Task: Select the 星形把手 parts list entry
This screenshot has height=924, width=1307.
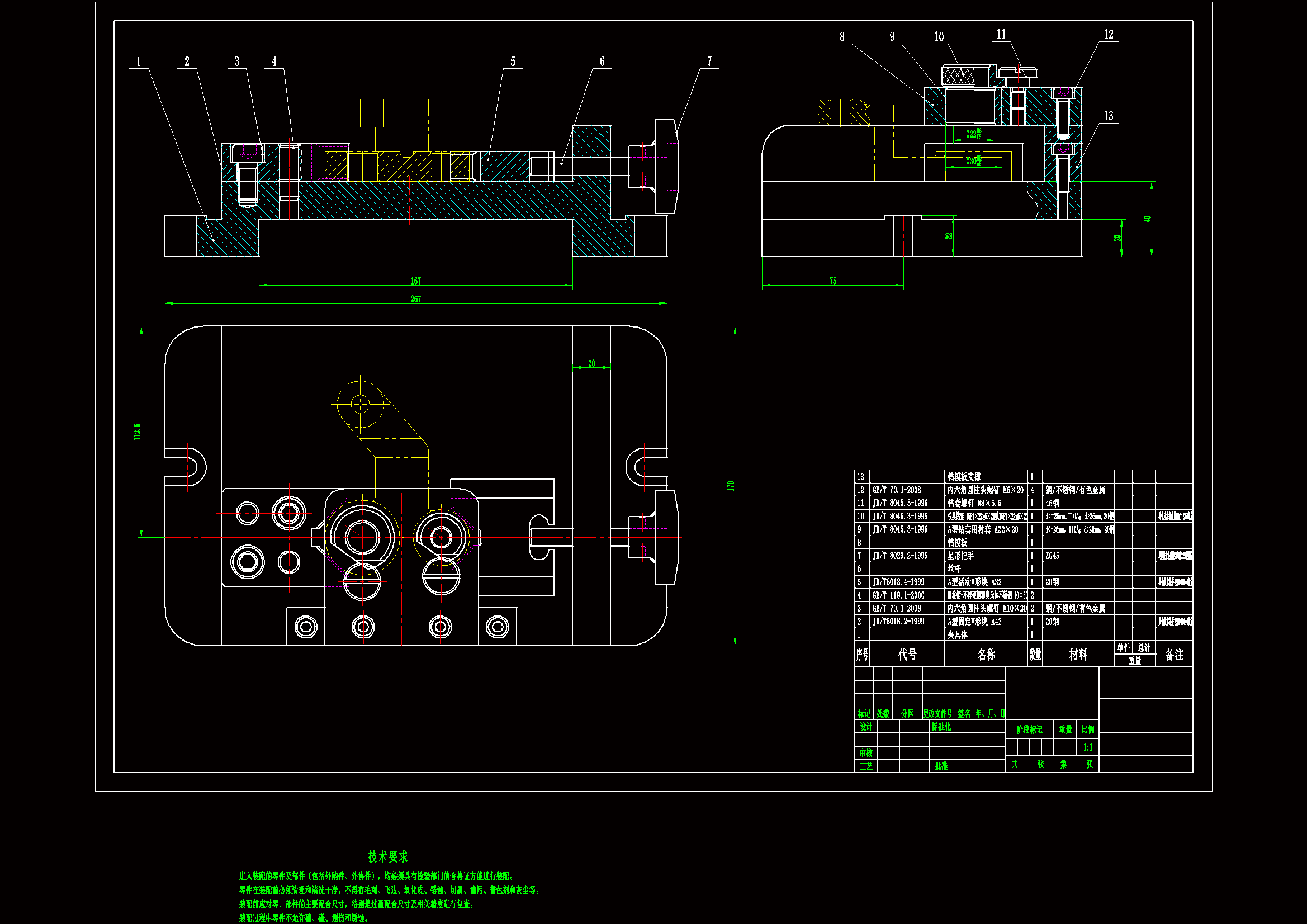Action: (x=960, y=556)
